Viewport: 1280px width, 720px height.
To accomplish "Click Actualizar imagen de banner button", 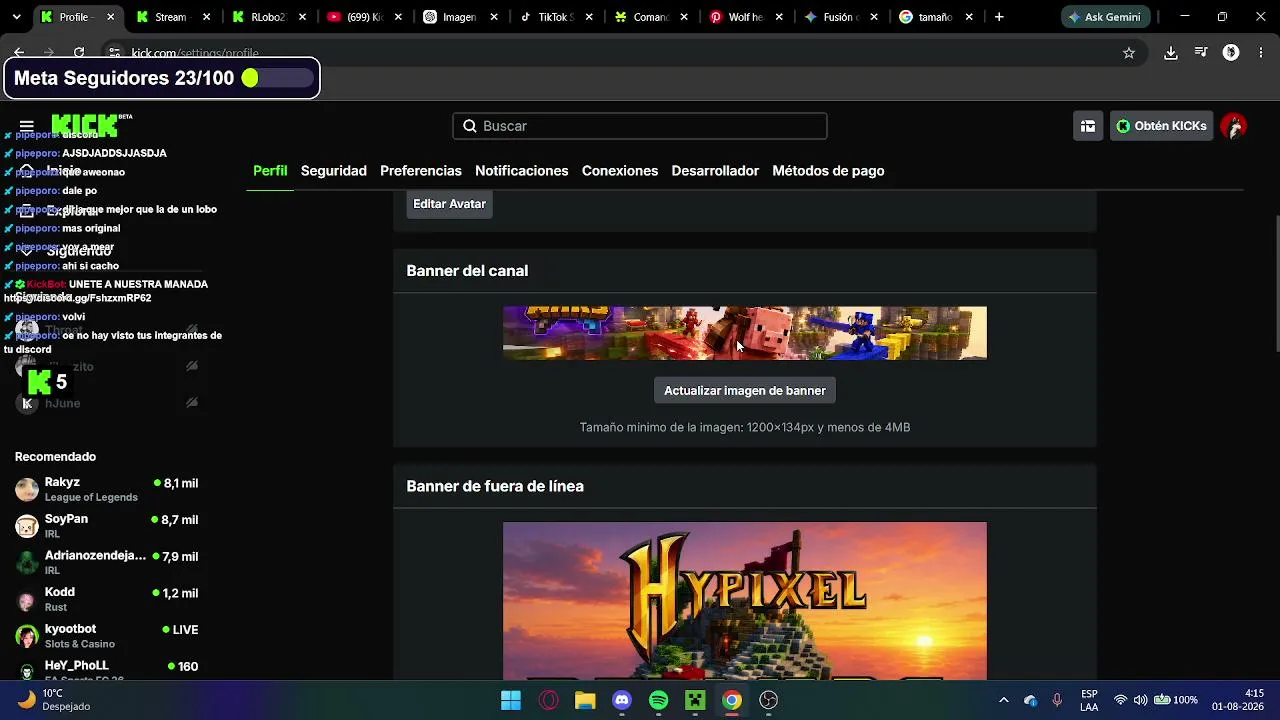I will coord(745,391).
